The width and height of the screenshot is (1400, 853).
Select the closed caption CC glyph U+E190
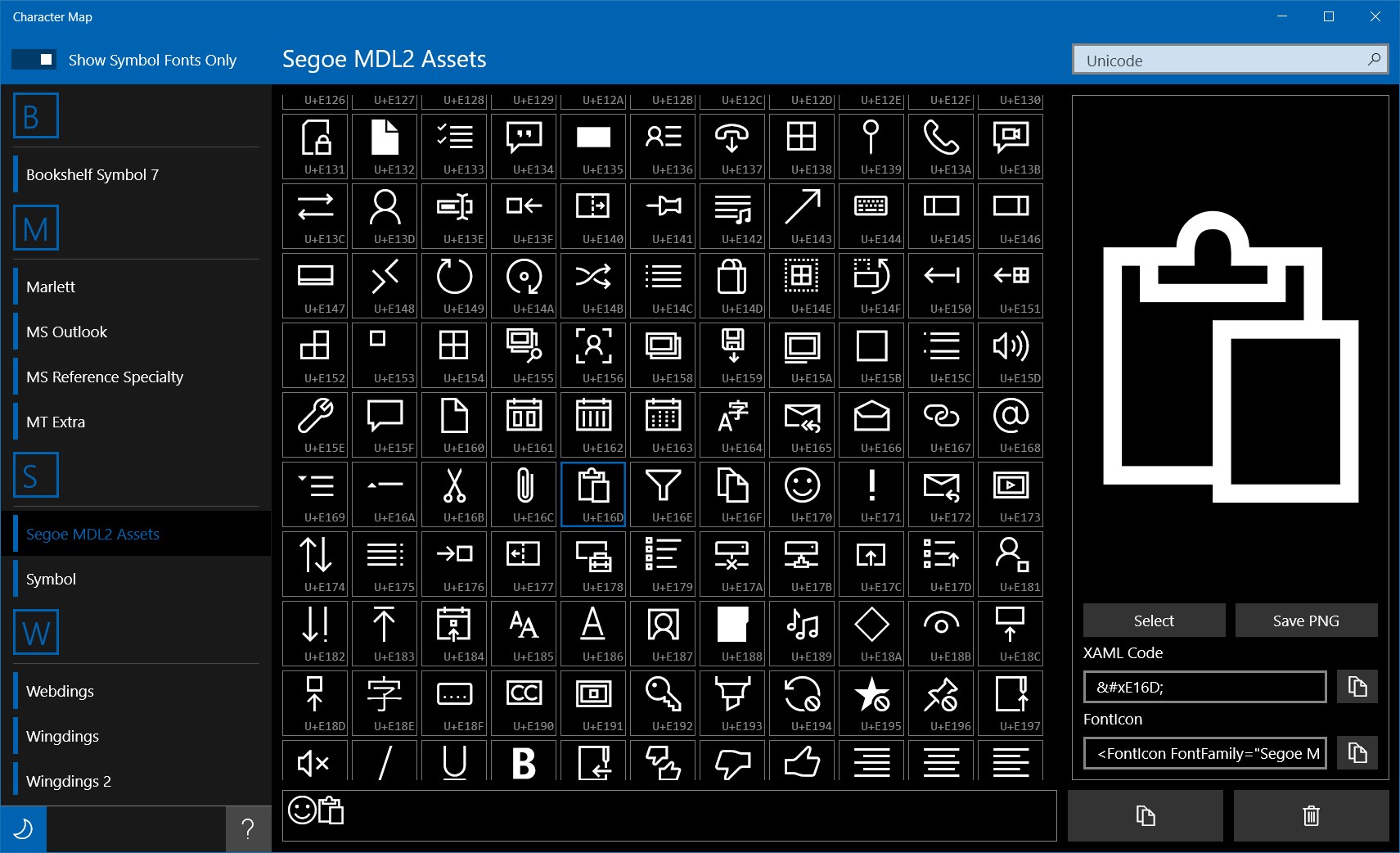coord(524,702)
